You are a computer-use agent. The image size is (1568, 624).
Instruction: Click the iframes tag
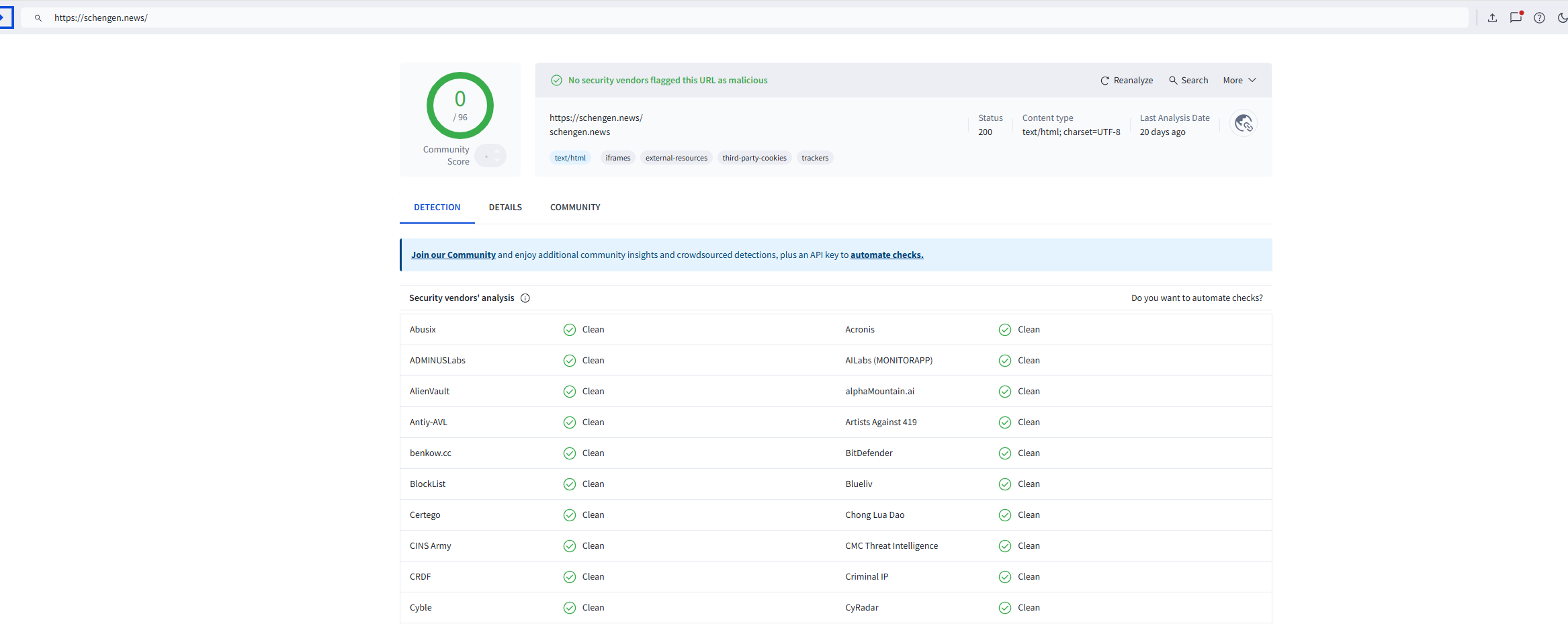click(618, 159)
